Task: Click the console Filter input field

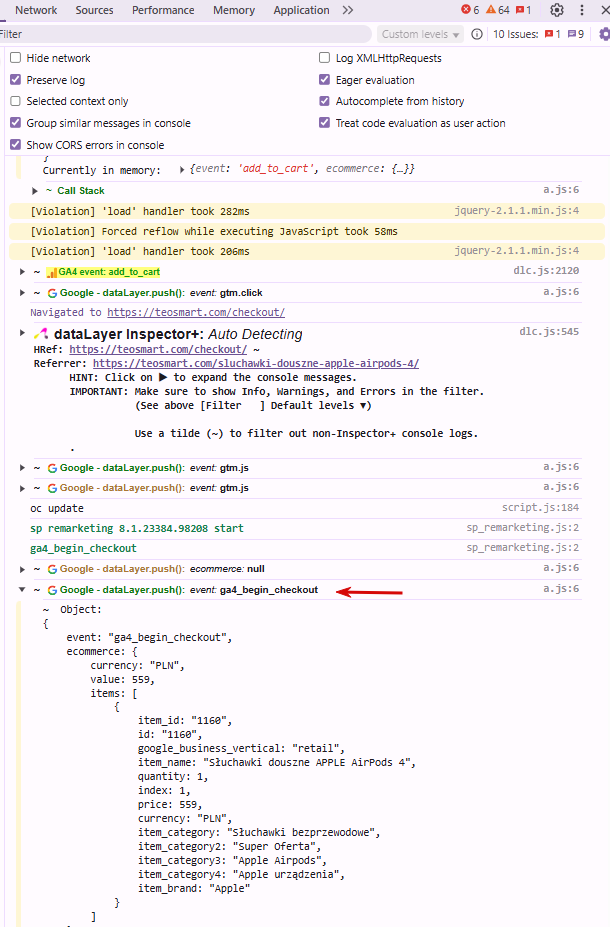Action: [x=186, y=34]
